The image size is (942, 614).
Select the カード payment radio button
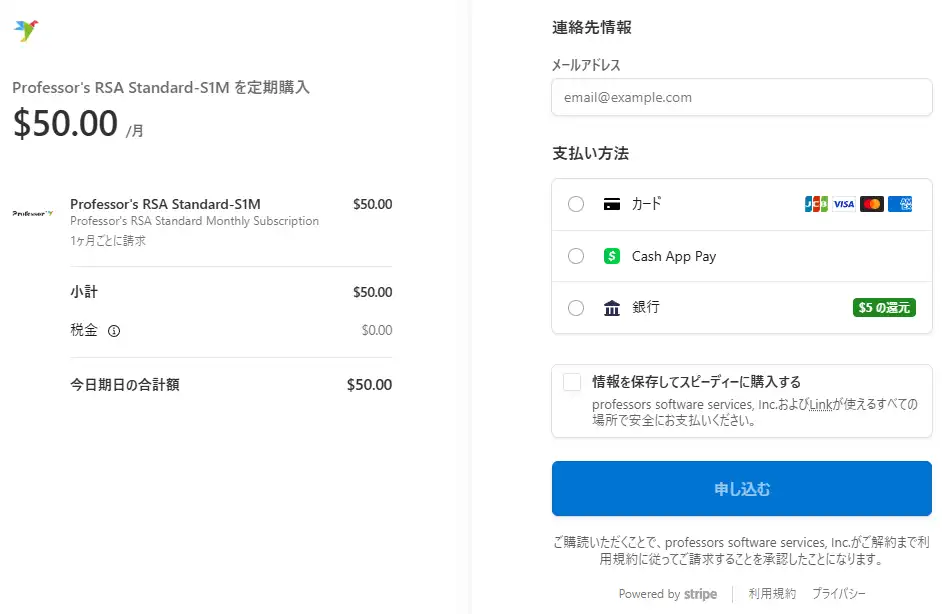(576, 204)
